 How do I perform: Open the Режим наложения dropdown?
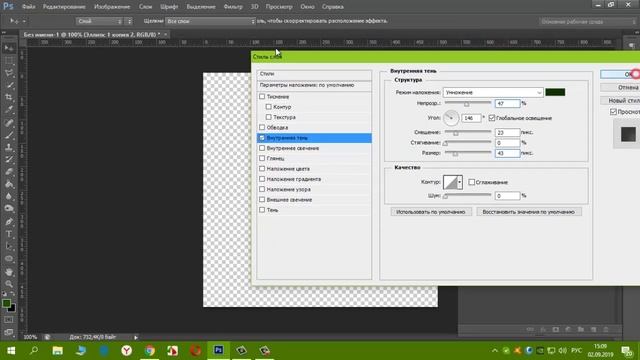click(x=493, y=93)
